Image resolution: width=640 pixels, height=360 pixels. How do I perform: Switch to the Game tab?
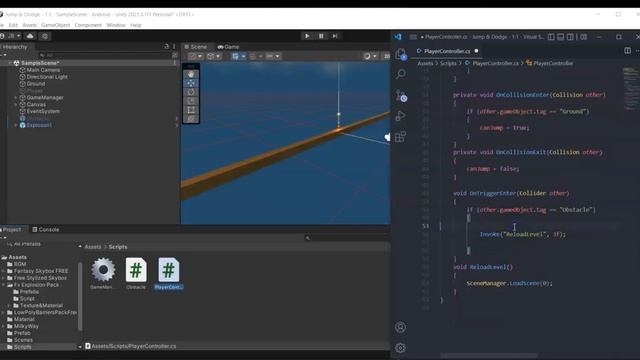[228, 47]
